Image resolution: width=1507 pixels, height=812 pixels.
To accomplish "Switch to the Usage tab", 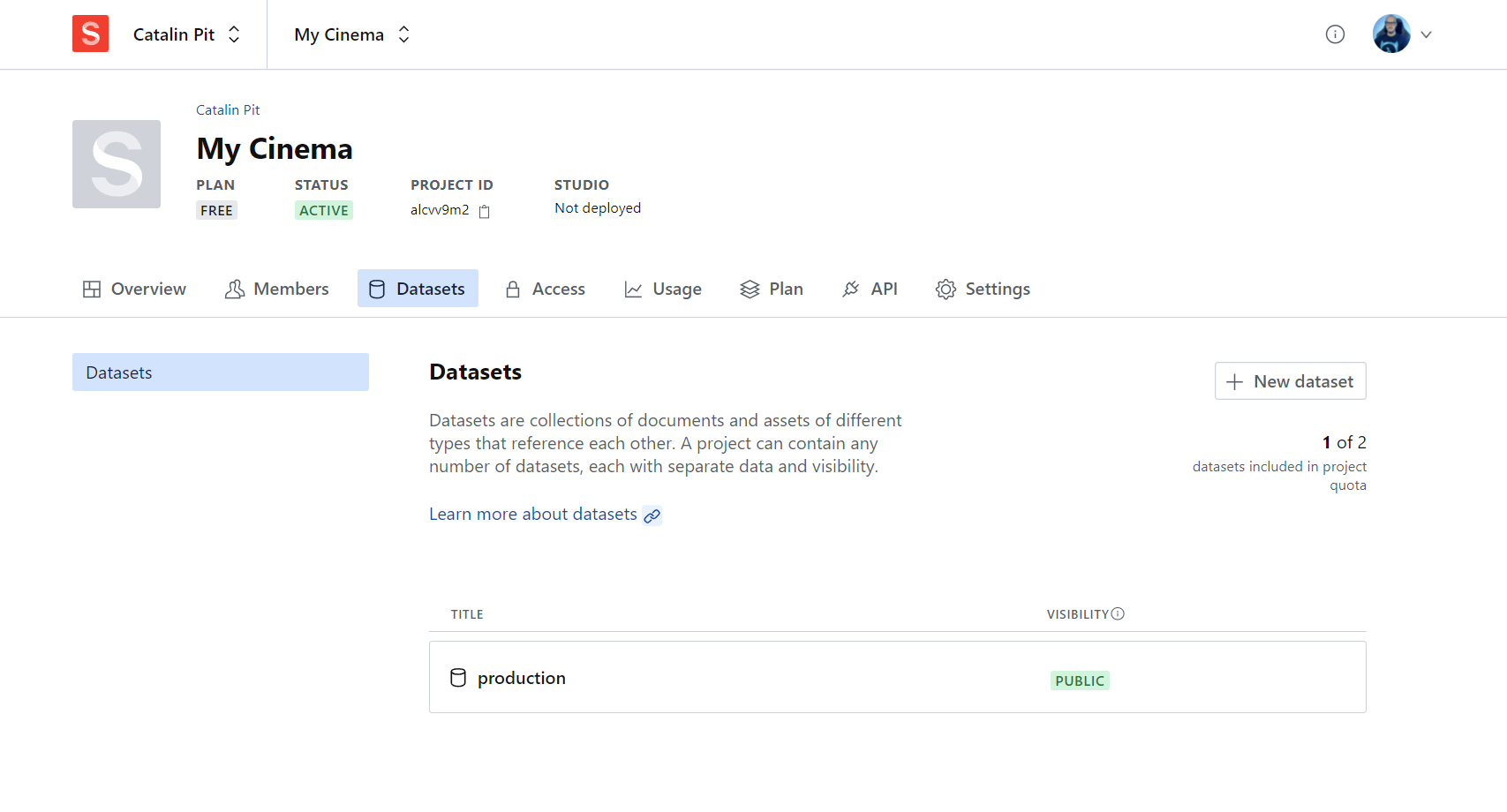I will pyautogui.click(x=663, y=289).
